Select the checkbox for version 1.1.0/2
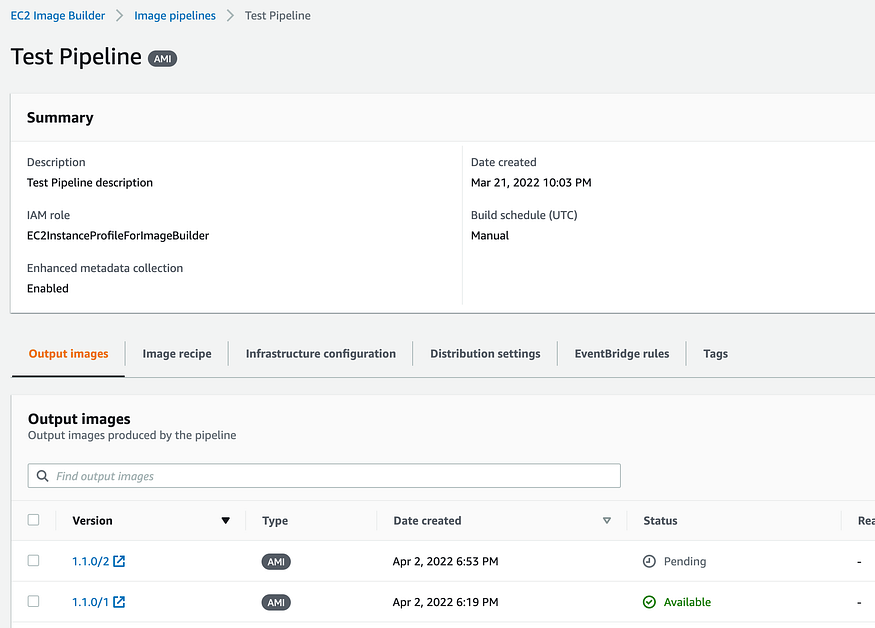Viewport: 875px width, 628px height. pyautogui.click(x=33, y=560)
